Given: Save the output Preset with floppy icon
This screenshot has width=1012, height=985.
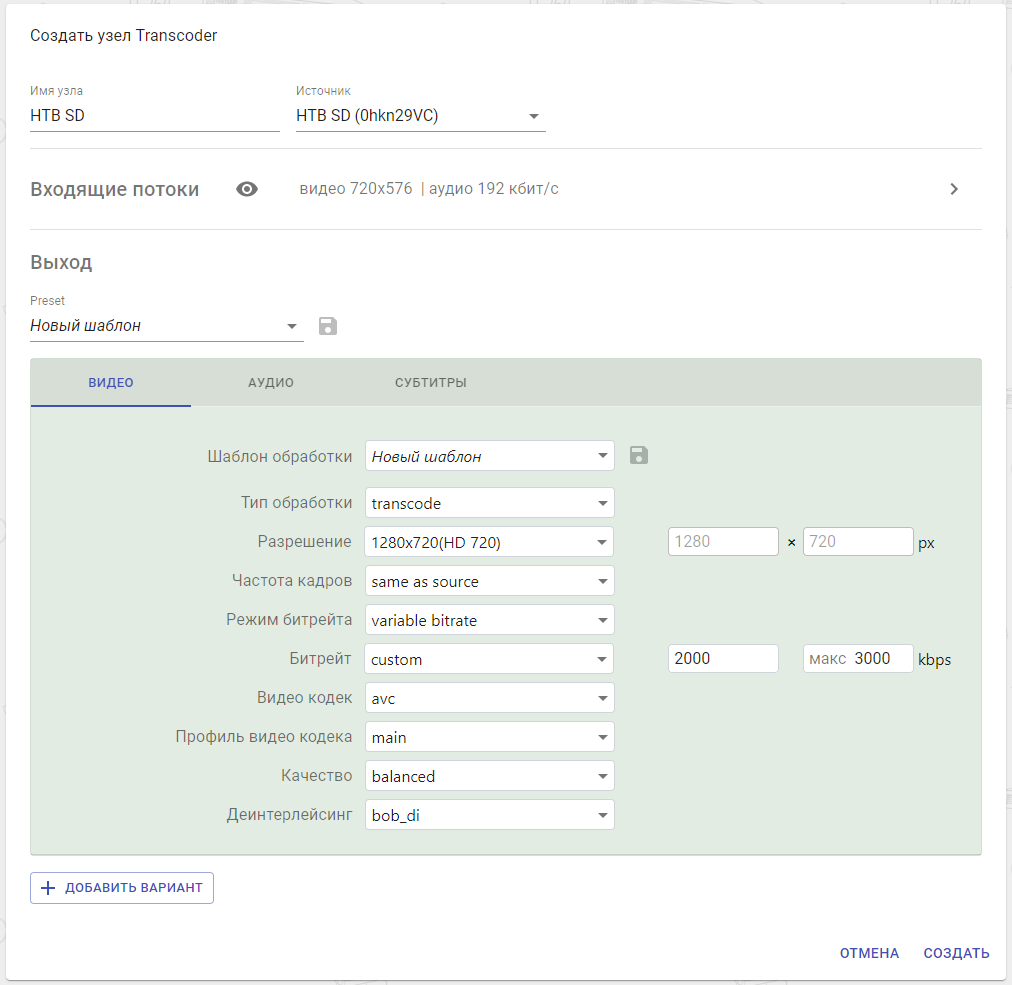Looking at the screenshot, I should [328, 326].
